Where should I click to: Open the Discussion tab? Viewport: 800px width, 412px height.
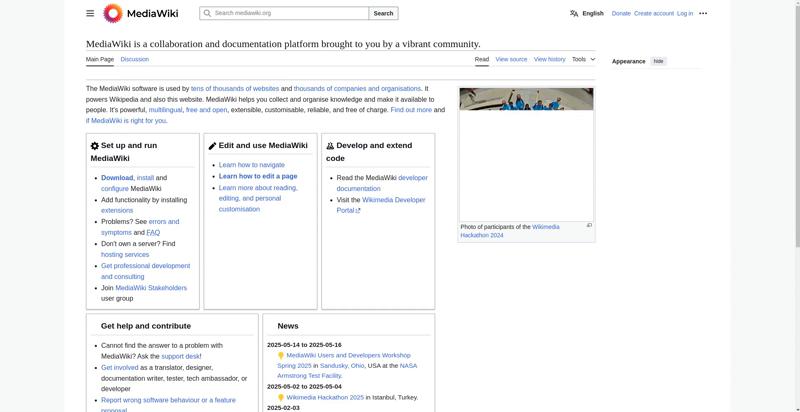[135, 60]
